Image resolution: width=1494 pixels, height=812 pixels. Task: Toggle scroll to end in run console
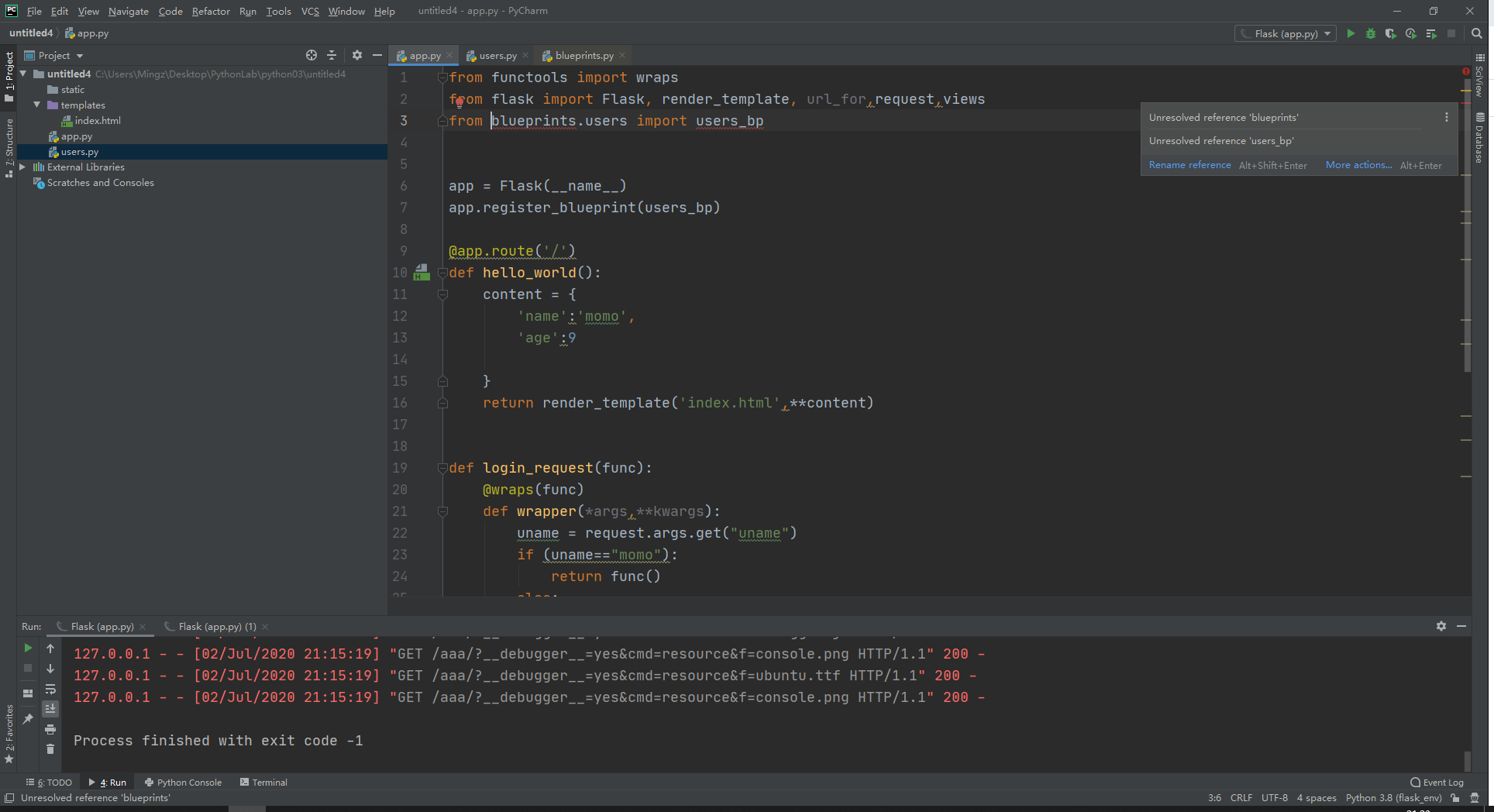coord(50,709)
